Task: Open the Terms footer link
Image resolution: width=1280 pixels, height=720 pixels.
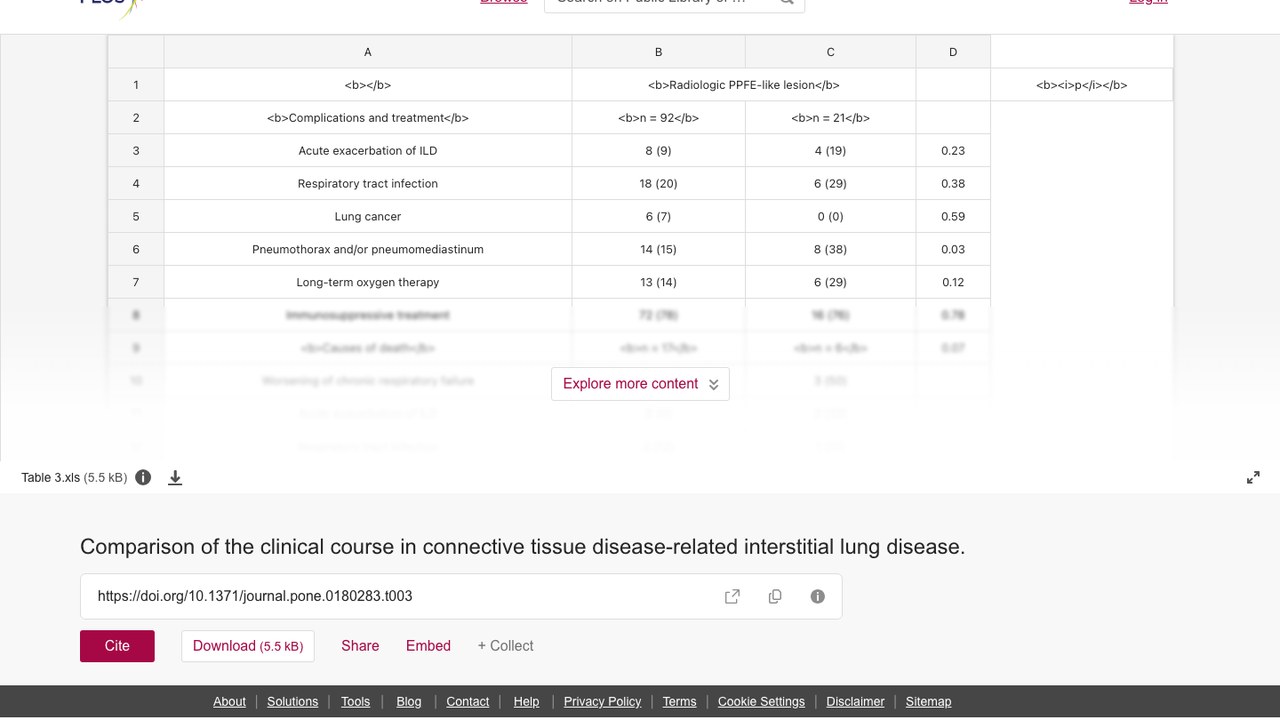Action: click(x=679, y=702)
